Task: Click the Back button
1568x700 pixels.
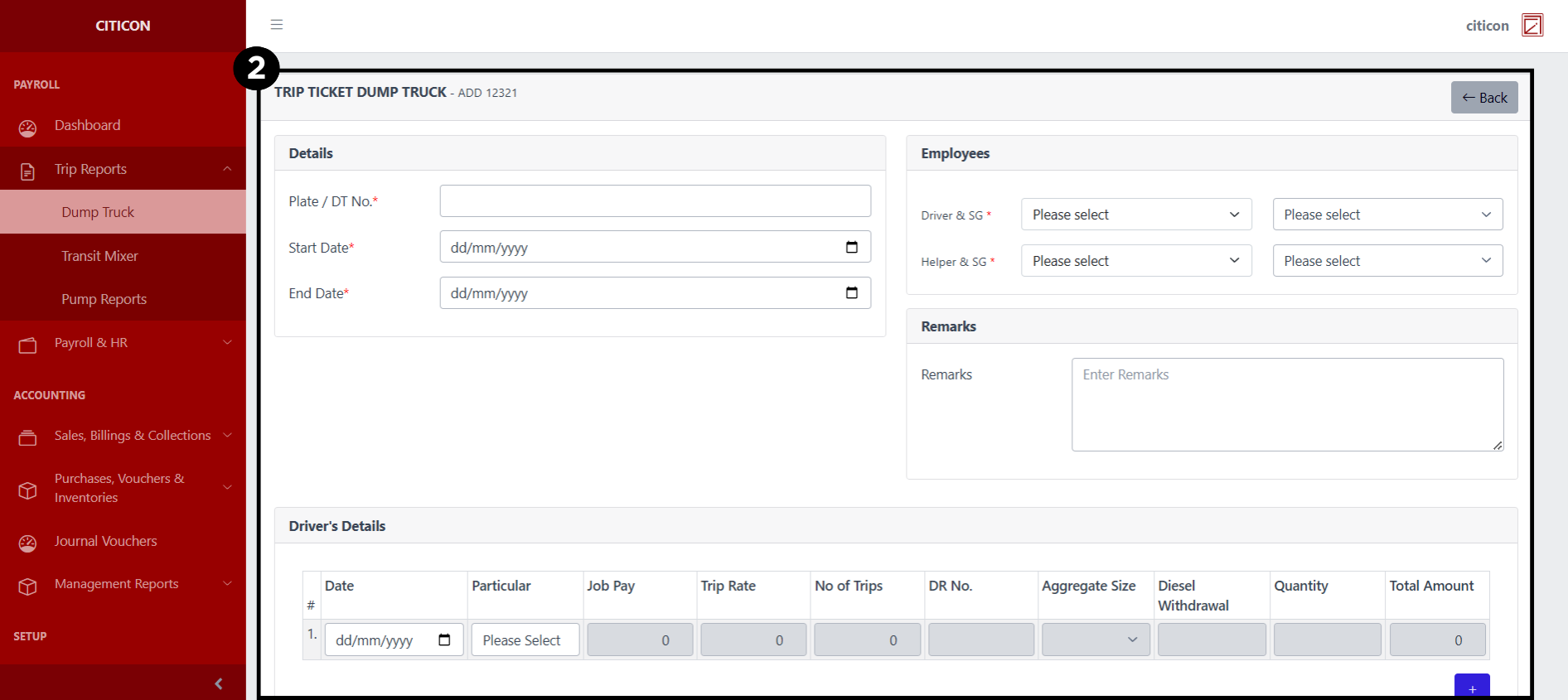Action: [x=1483, y=98]
